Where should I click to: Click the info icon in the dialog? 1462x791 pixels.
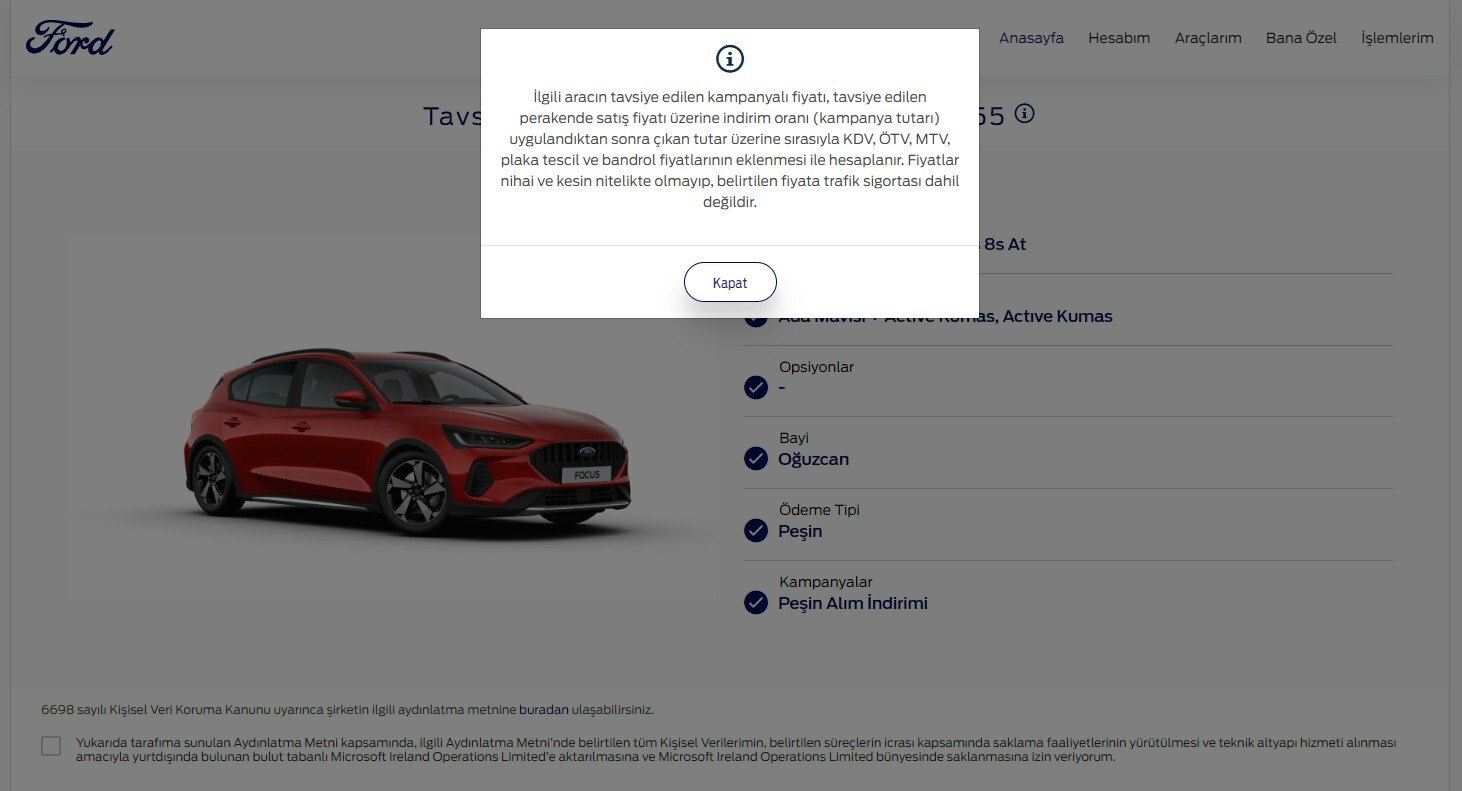coord(730,59)
